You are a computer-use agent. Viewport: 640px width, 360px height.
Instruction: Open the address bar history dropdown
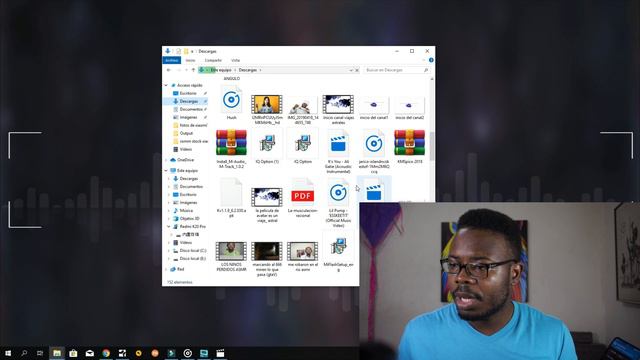point(351,70)
